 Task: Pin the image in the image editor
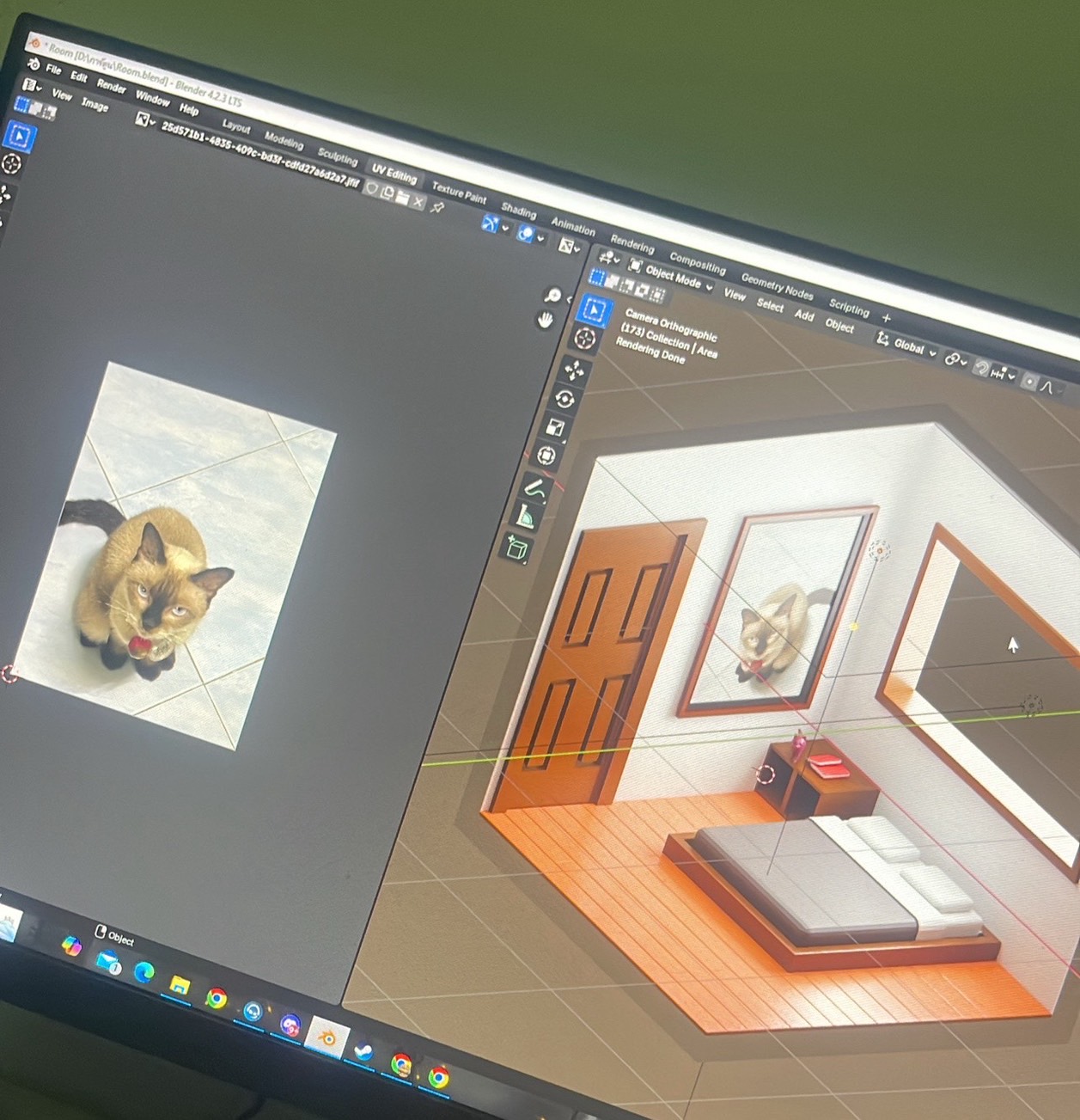point(437,207)
